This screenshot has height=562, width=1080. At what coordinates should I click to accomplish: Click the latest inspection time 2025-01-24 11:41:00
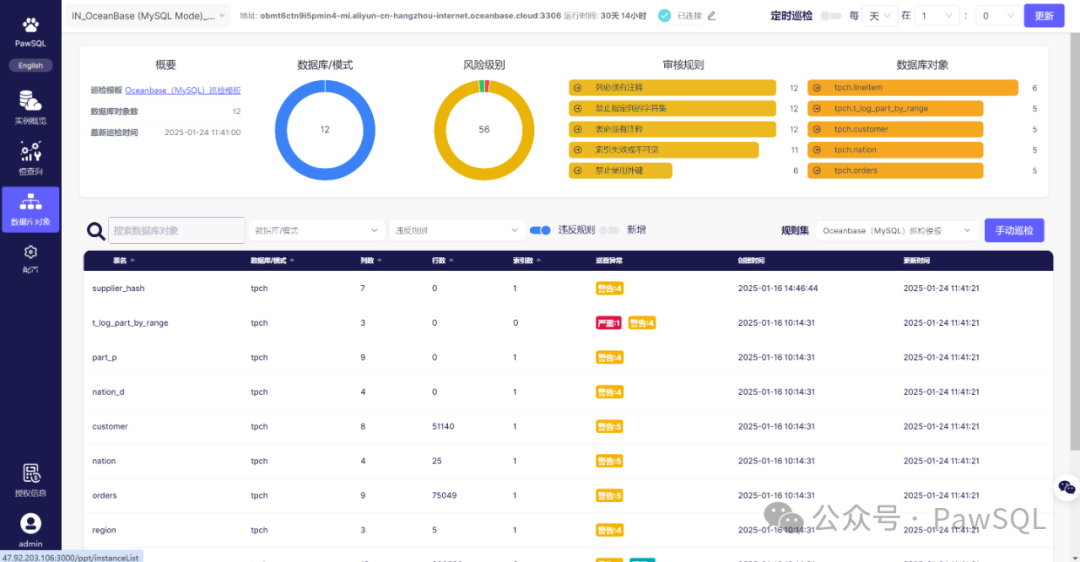(x=202, y=132)
